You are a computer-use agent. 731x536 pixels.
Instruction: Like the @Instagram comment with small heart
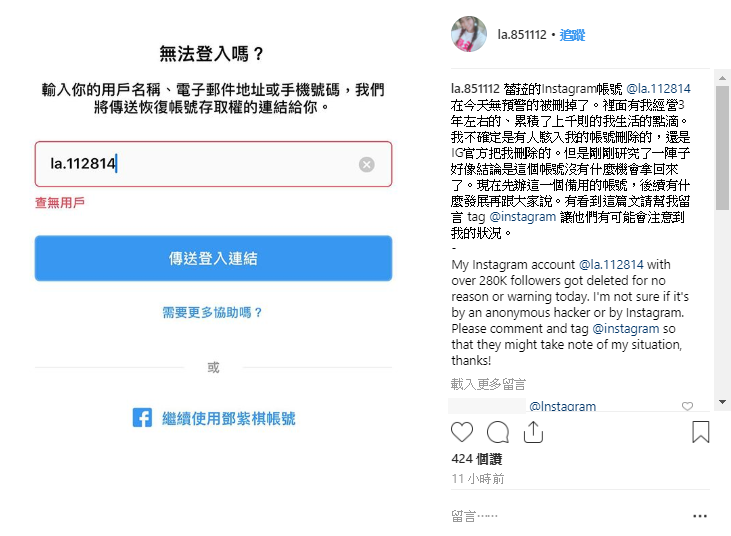[x=687, y=406]
